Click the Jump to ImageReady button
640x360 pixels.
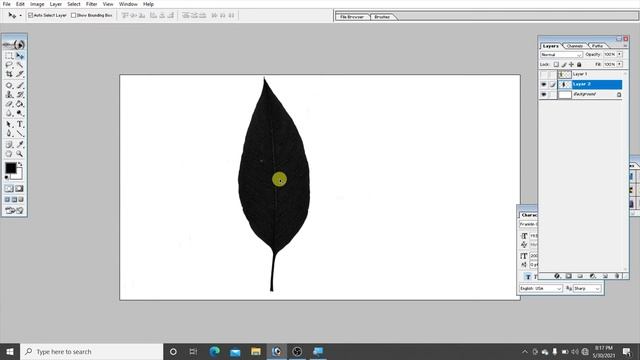point(14,210)
